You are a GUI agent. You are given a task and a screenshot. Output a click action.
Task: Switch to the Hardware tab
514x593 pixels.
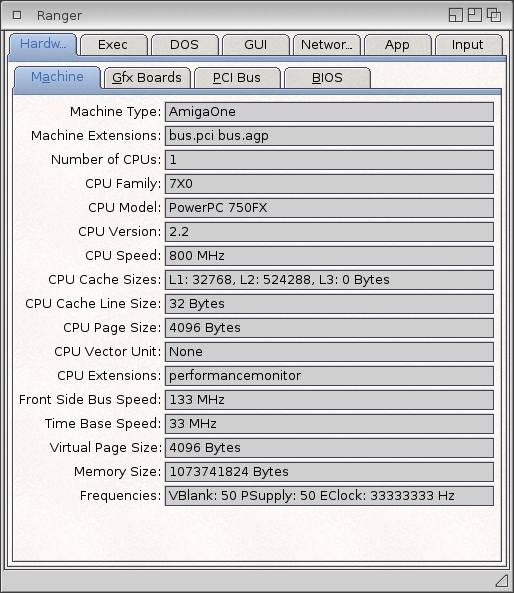click(43, 44)
